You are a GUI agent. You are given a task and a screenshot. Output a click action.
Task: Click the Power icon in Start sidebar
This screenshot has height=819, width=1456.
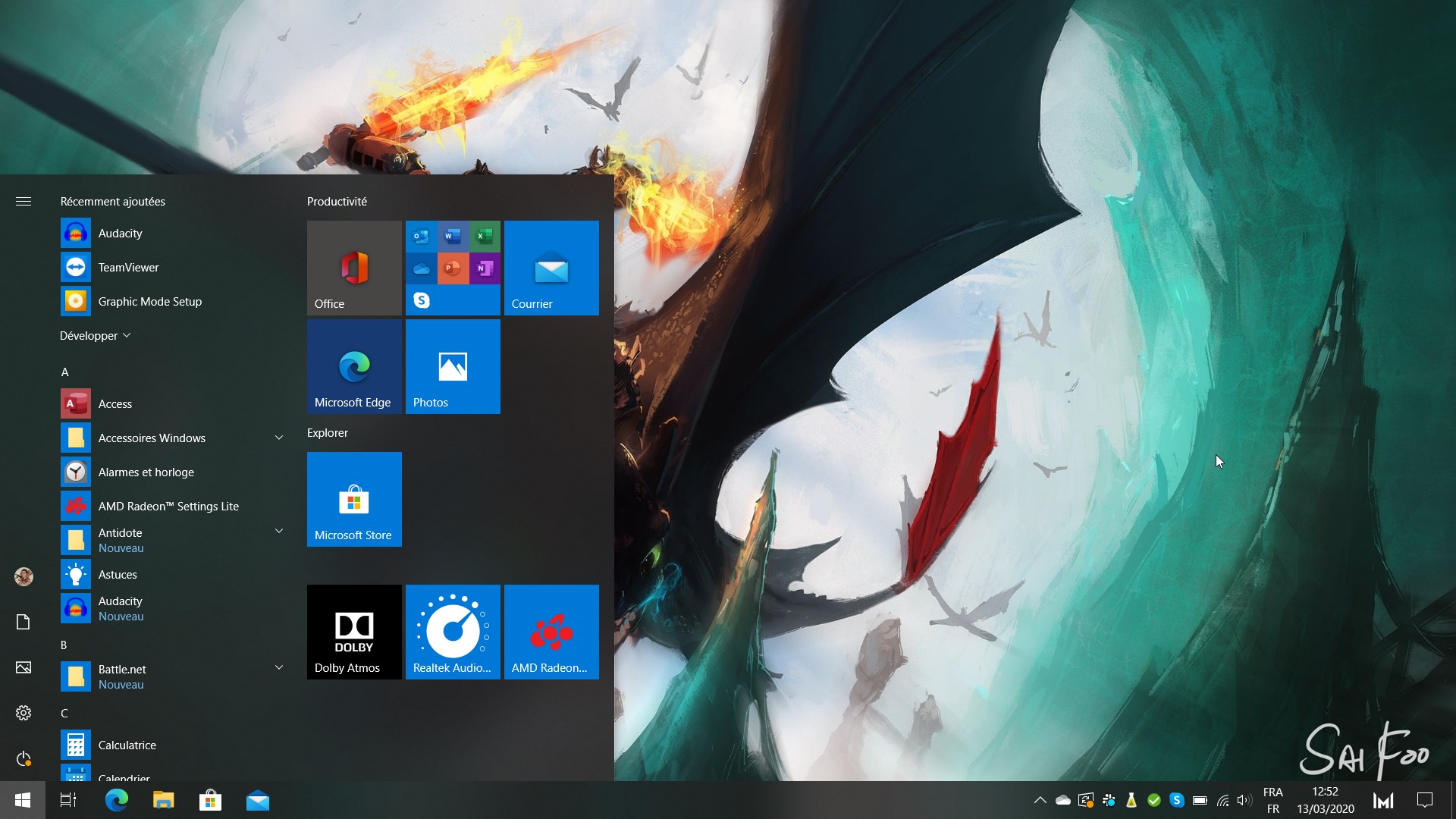click(24, 758)
